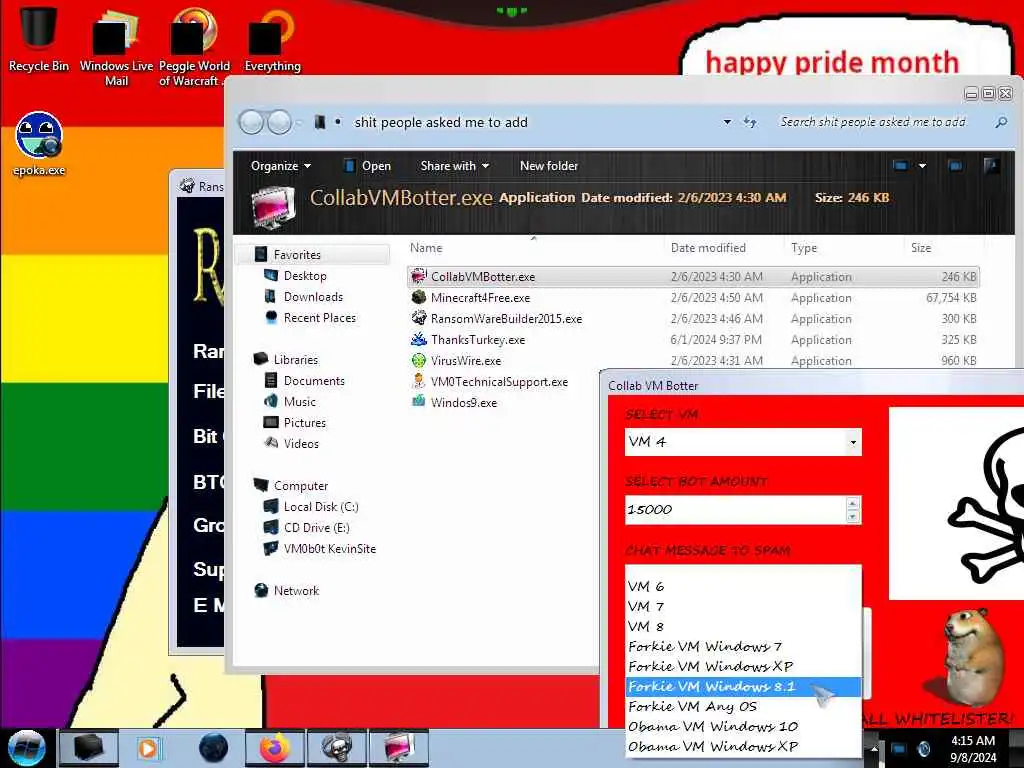Viewport: 1024px width, 768px height.
Task: Select the CollabVMBotter.exe file icon
Action: [419, 276]
